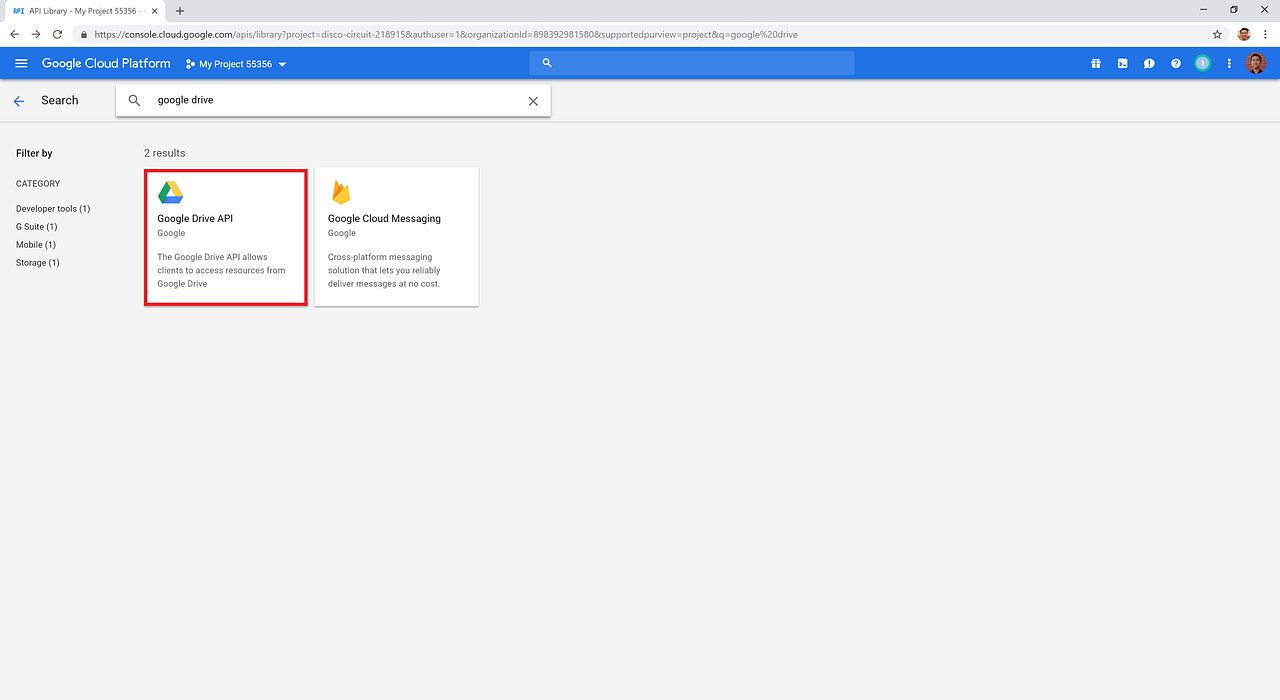Filter results by Developer tools category
This screenshot has height=700, width=1280.
pyautogui.click(x=52, y=208)
